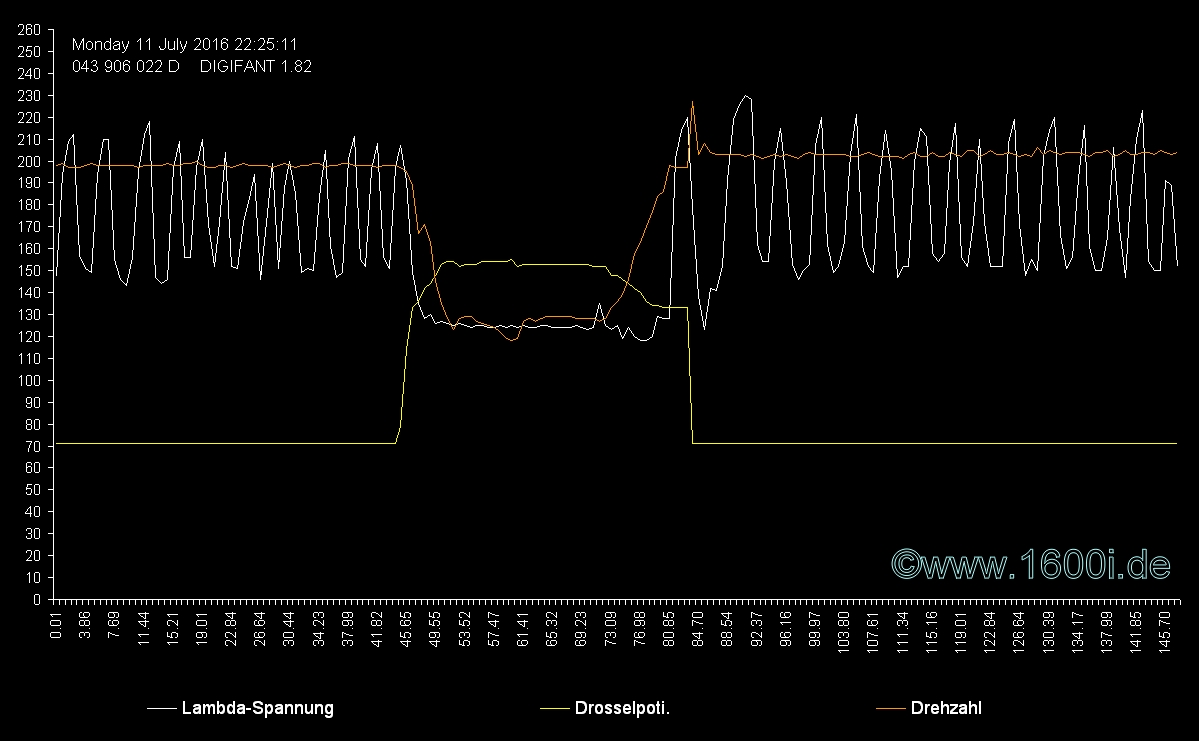Click the 200 label on the vertical axis
Viewport: 1199px width, 741px height.
pyautogui.click(x=29, y=162)
